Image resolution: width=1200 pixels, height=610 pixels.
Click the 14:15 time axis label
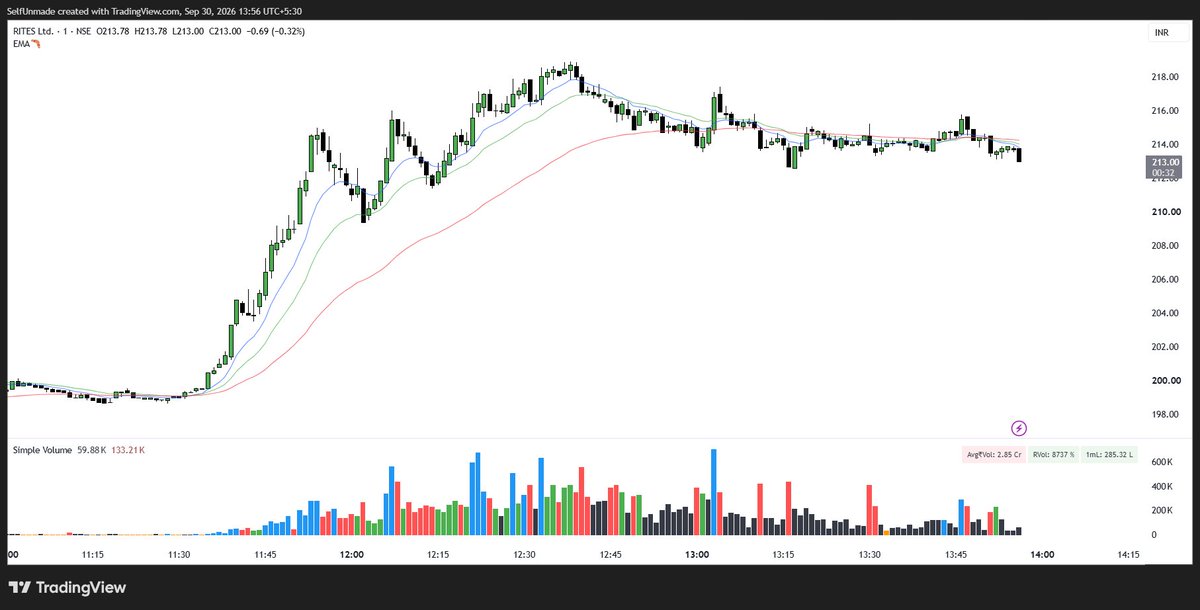pyautogui.click(x=1128, y=555)
